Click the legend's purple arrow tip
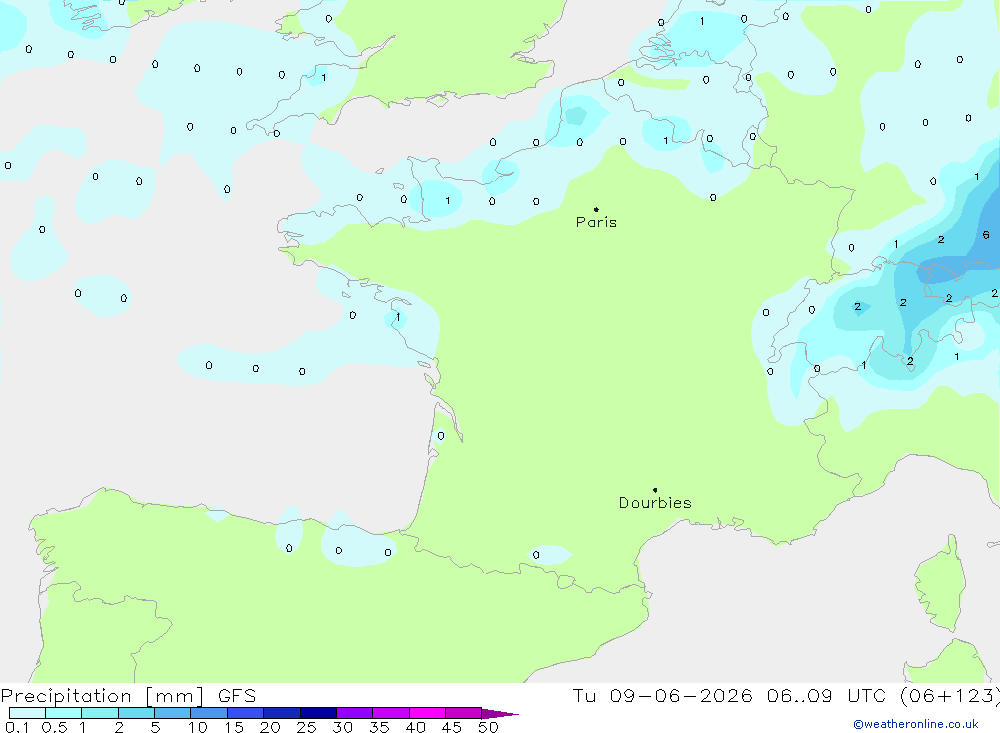 (x=500, y=714)
